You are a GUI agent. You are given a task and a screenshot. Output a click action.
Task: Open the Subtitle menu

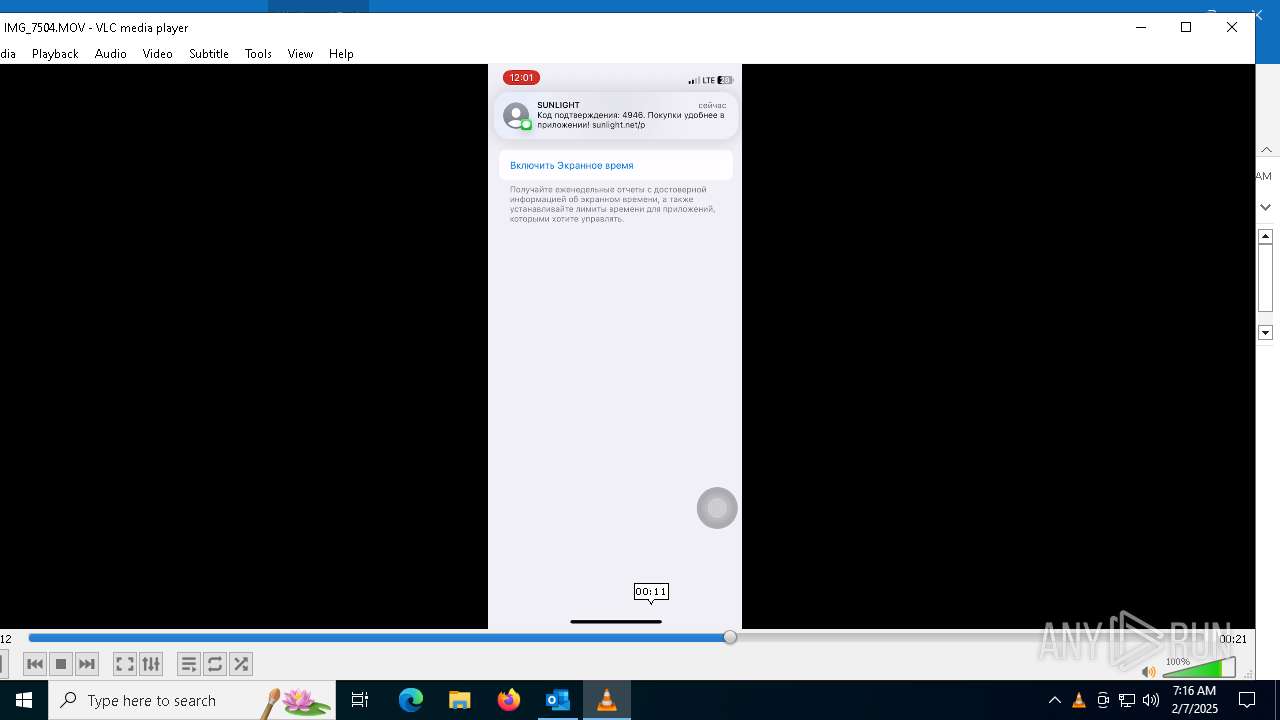click(x=209, y=54)
